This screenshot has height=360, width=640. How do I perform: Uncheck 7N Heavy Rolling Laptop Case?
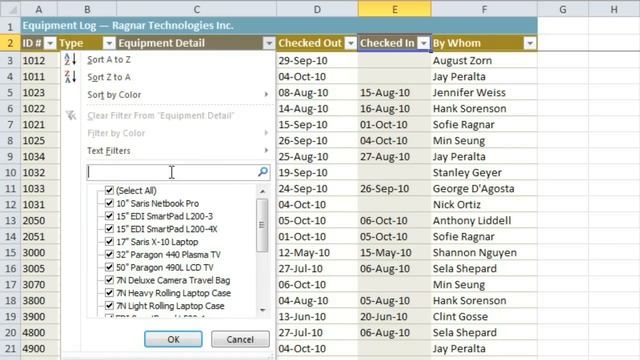pos(109,293)
